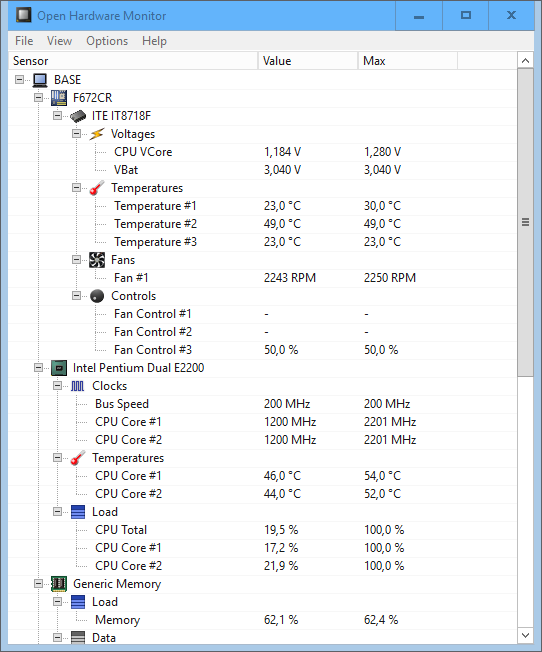Click the Fans fan icon
Screen dimensions: 542x652
point(97,260)
